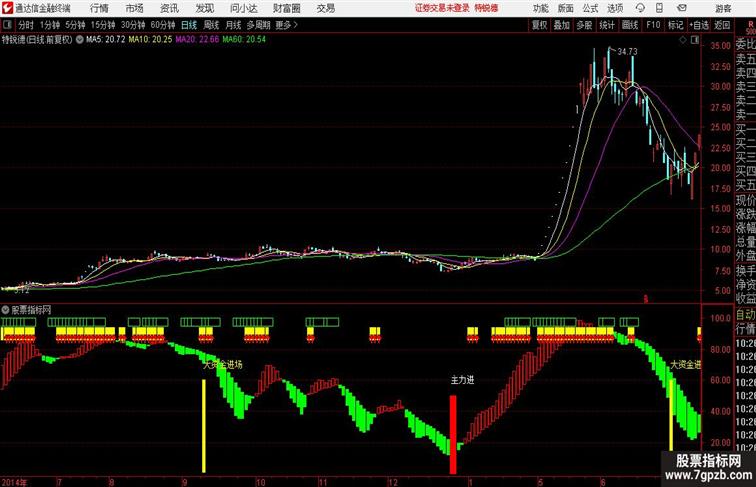
Task: Select the 日线 daily period tab
Action: coord(189,25)
